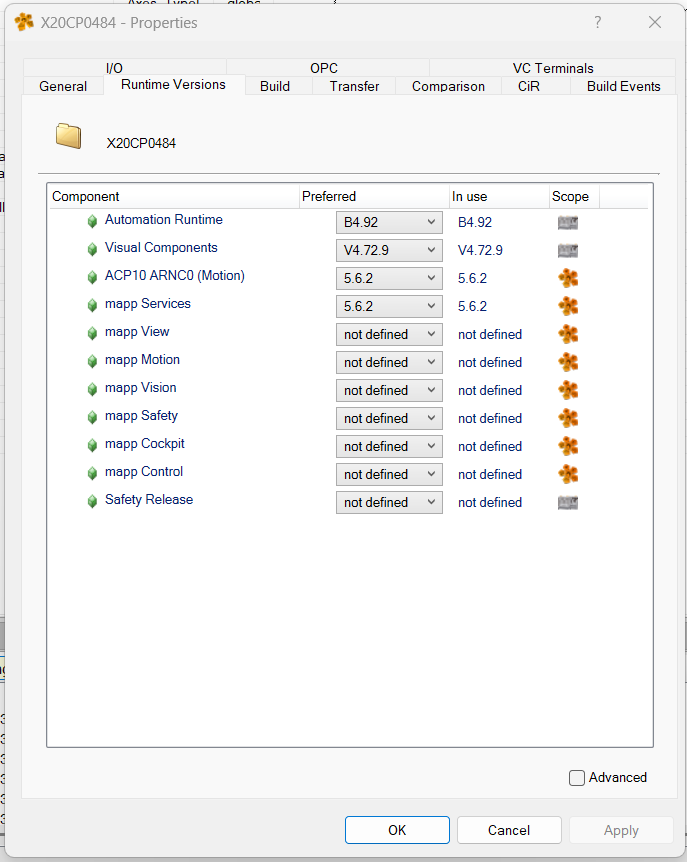Click the orange scope icon for mapp View
Image resolution: width=687 pixels, height=862 pixels.
point(568,334)
